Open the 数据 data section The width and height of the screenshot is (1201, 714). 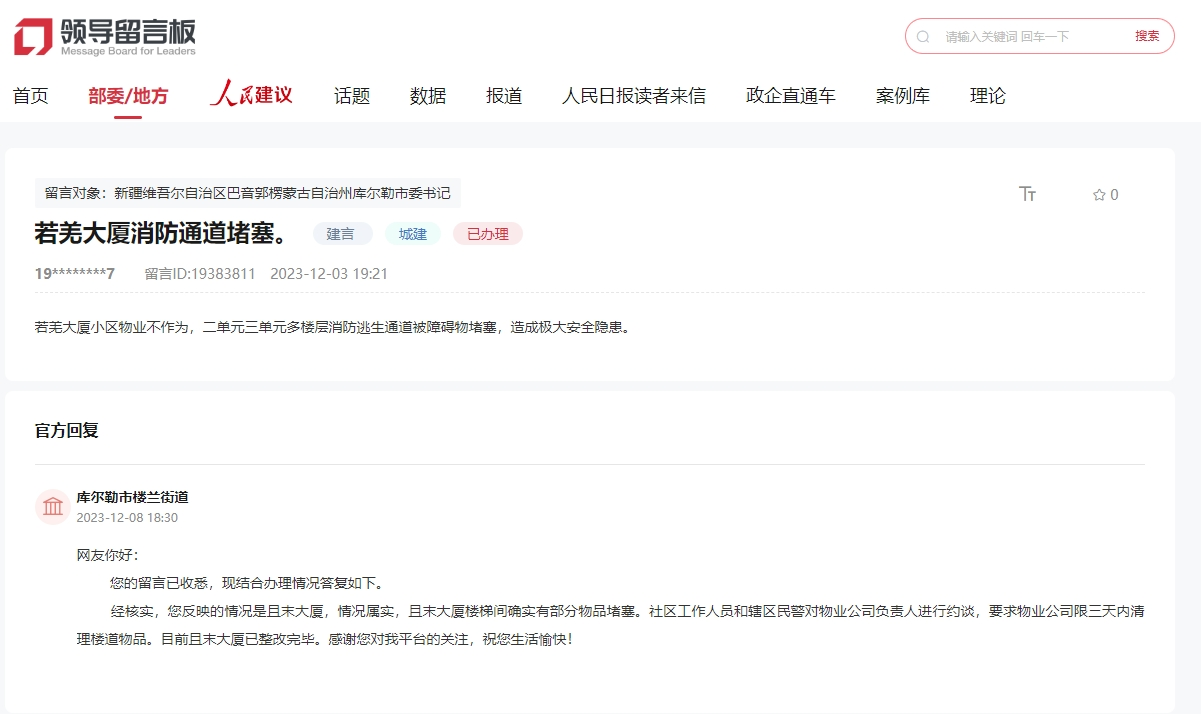tap(428, 96)
